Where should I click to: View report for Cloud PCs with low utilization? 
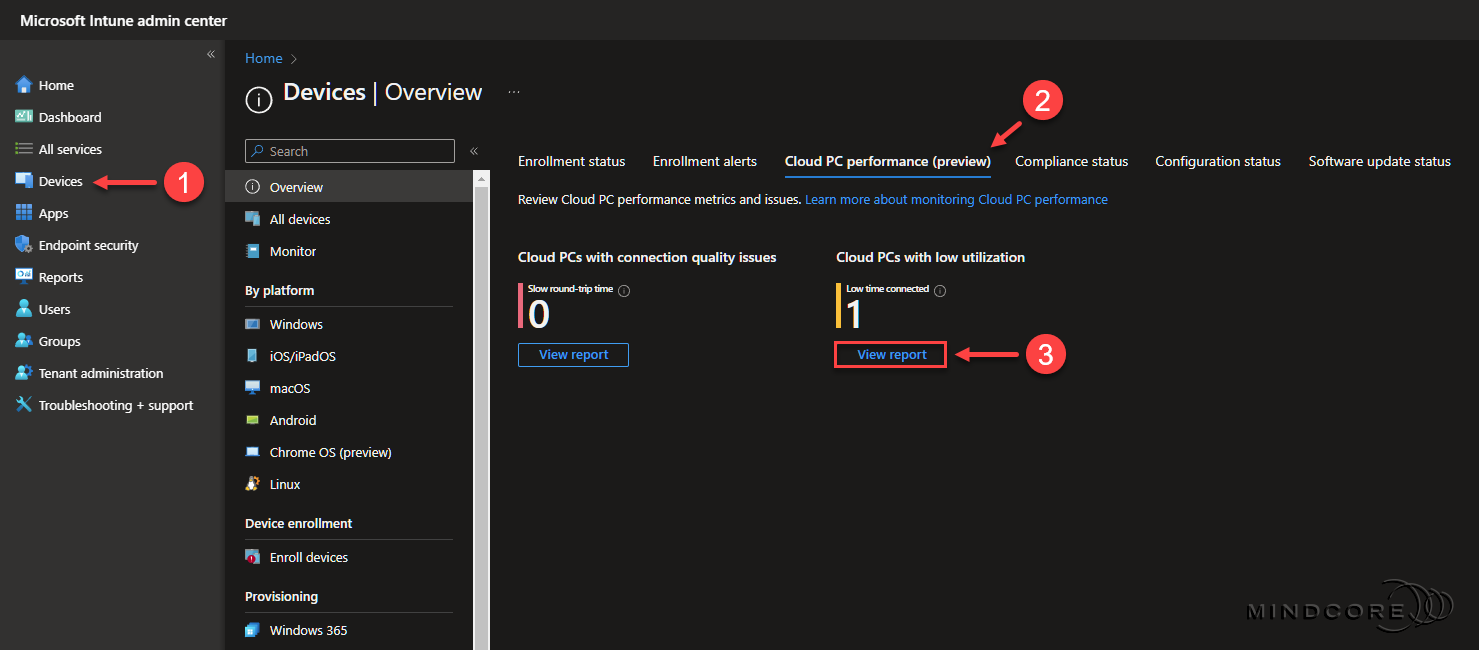point(889,354)
